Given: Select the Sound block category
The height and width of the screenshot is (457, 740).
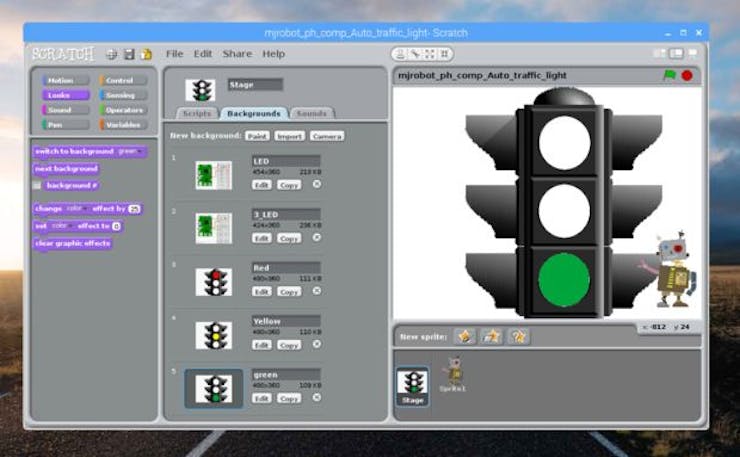Looking at the screenshot, I should point(66,110).
